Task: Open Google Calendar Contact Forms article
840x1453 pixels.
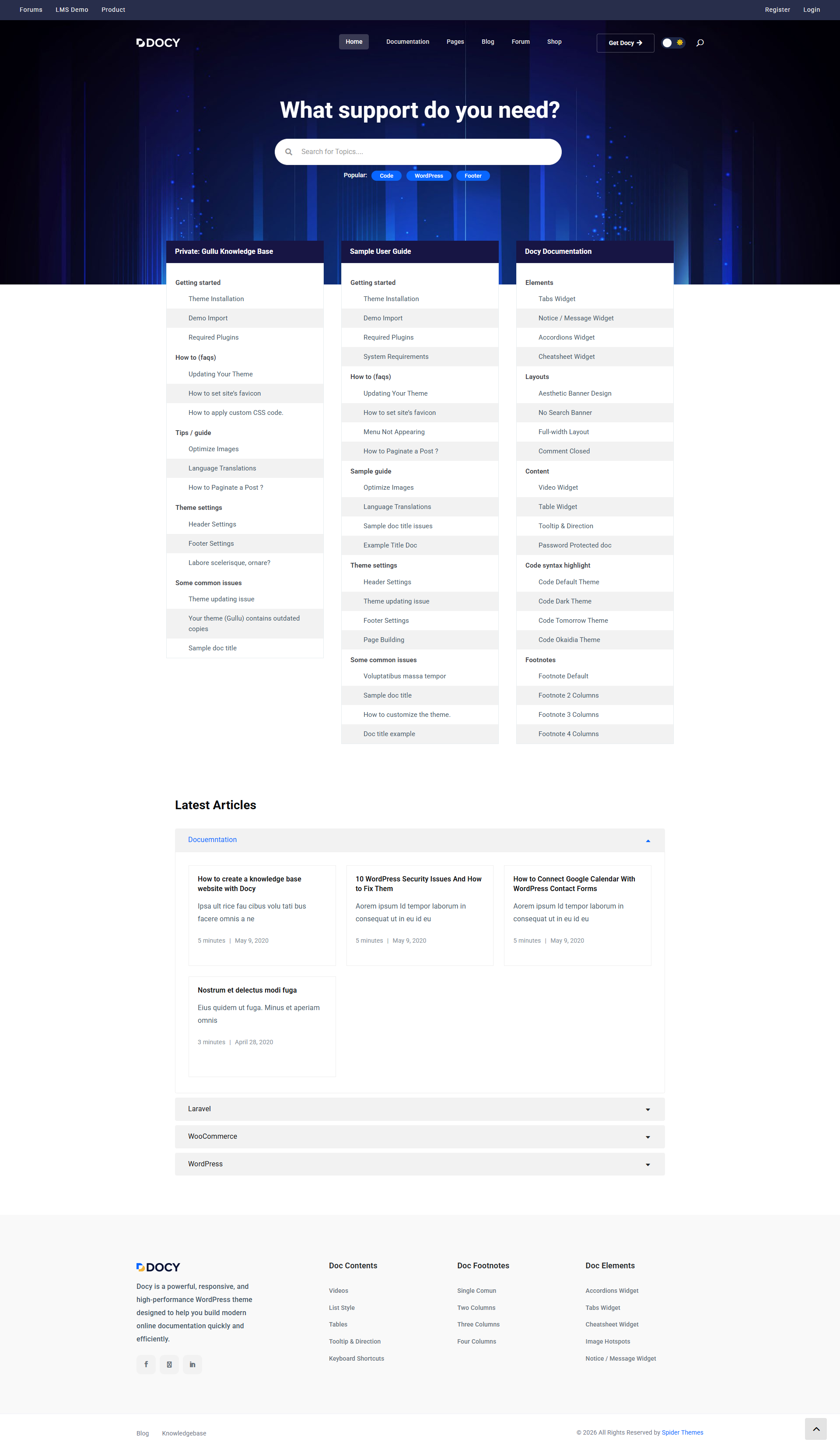Action: coord(574,884)
